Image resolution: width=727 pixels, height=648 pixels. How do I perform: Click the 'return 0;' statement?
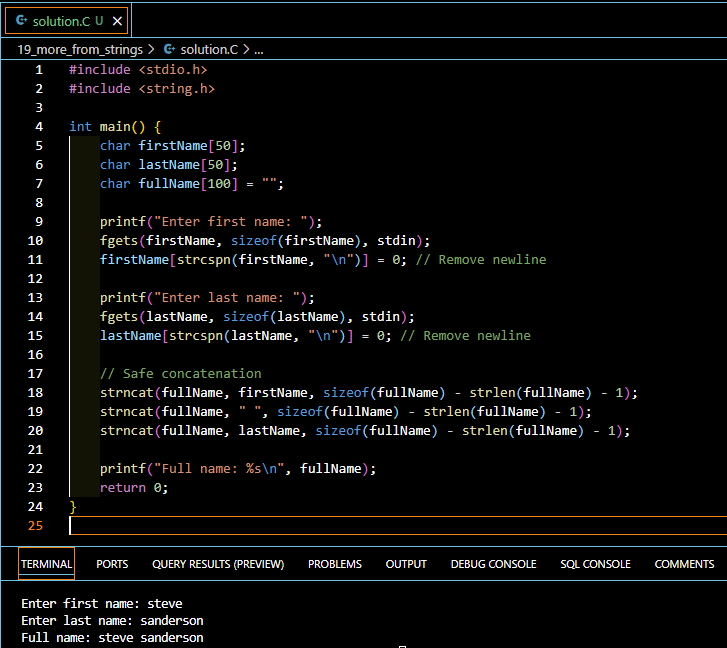(x=134, y=488)
